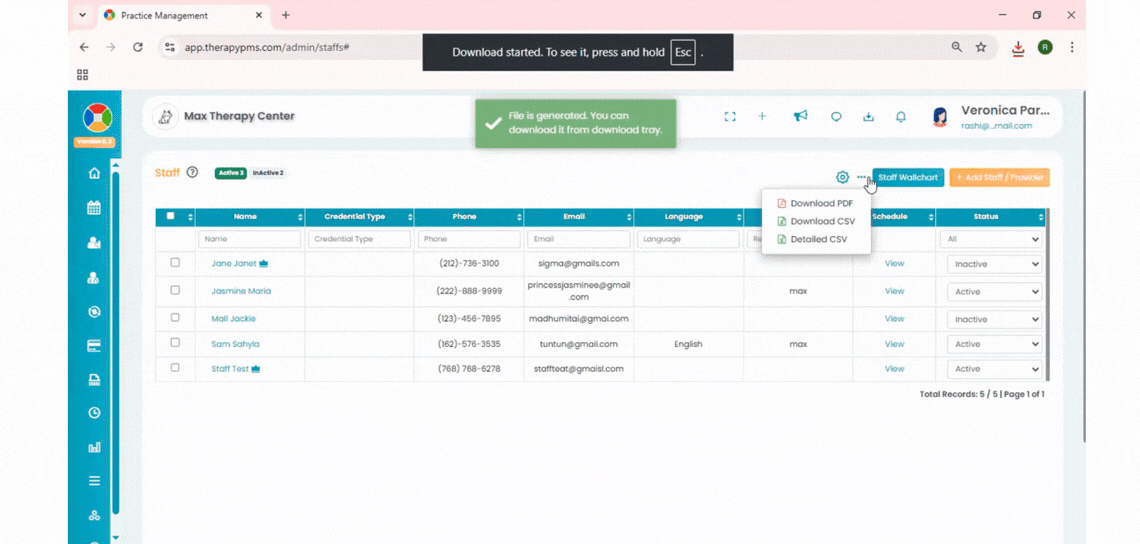Open Jane Janet's staff profile link

(x=234, y=264)
